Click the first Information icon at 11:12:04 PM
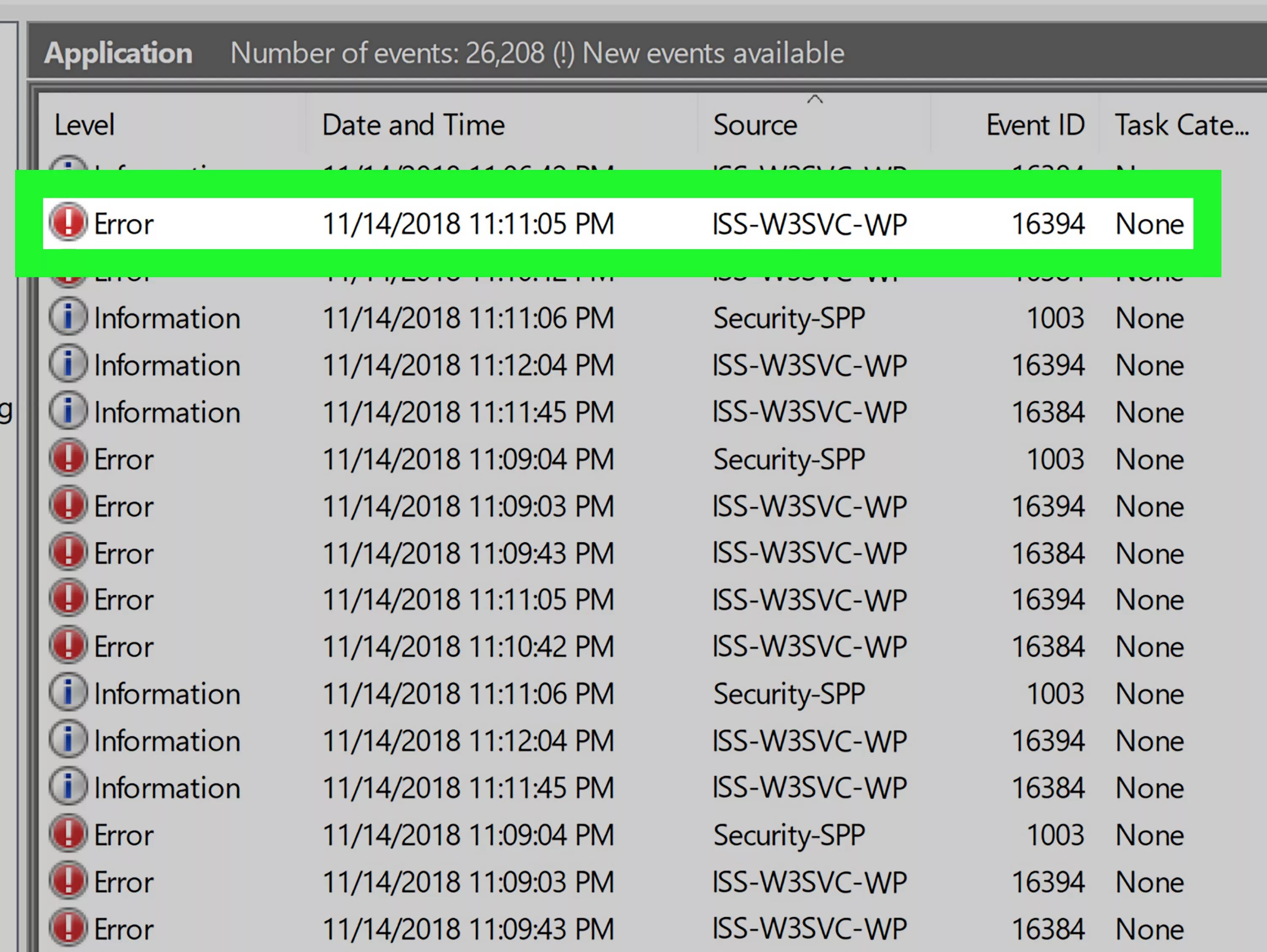This screenshot has height=952, width=1267. (x=68, y=364)
